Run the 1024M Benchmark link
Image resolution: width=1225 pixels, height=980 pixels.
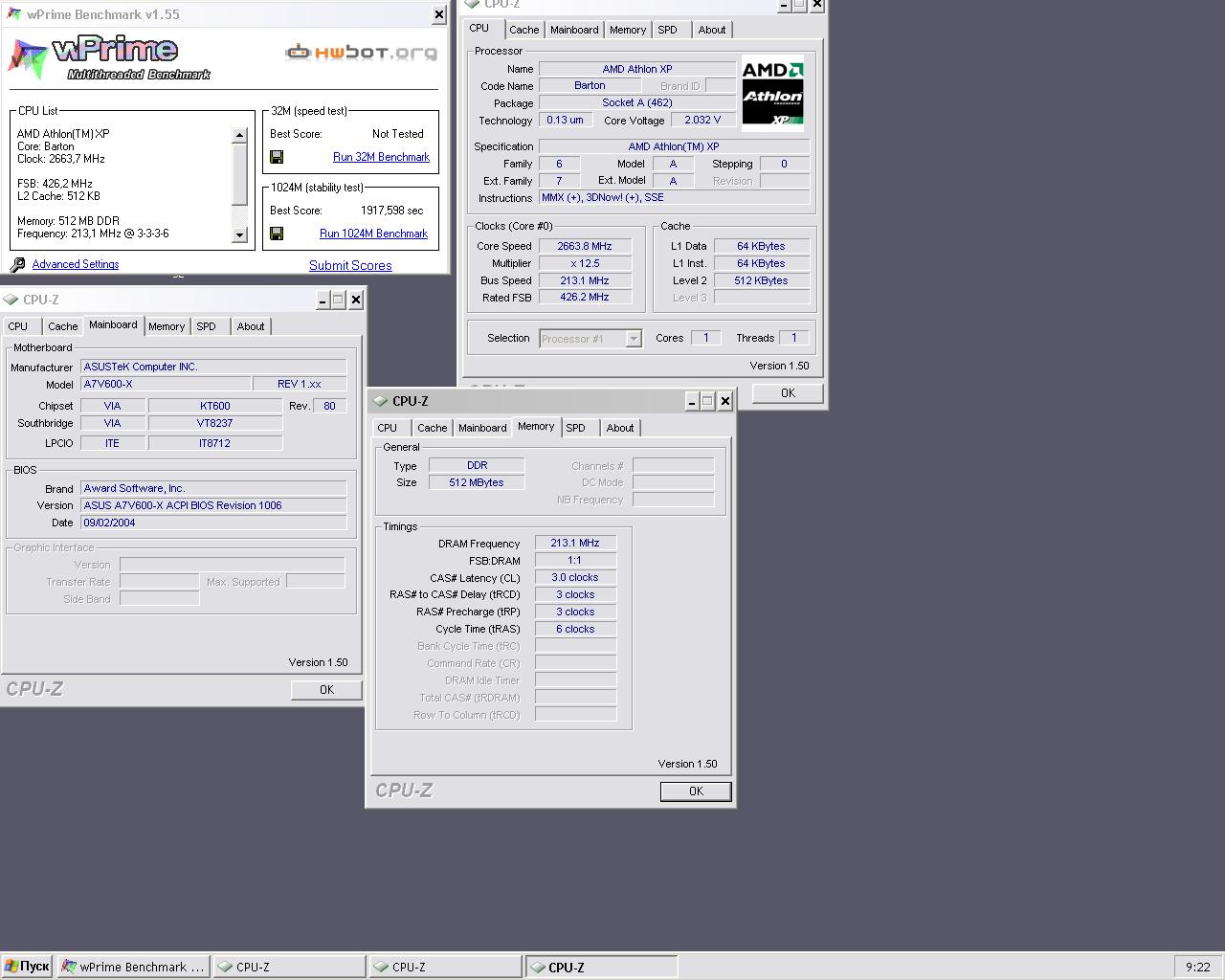tap(373, 234)
